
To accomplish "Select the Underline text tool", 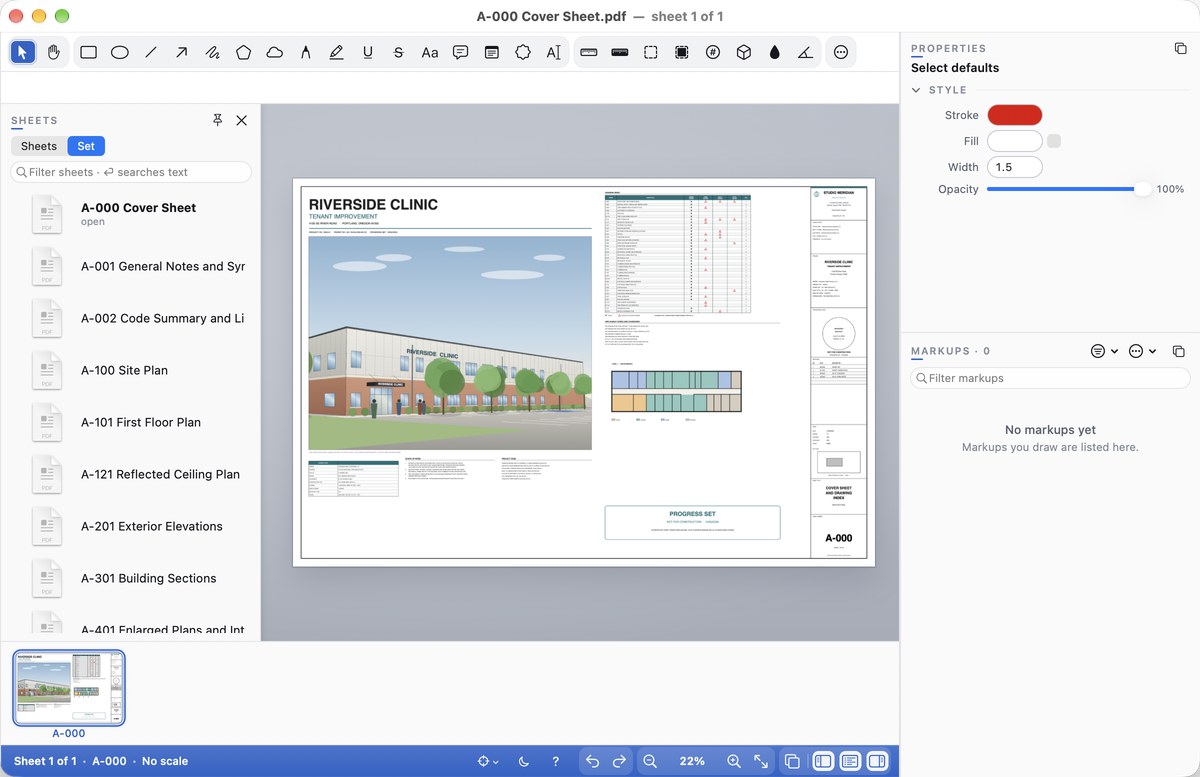I will 367,52.
